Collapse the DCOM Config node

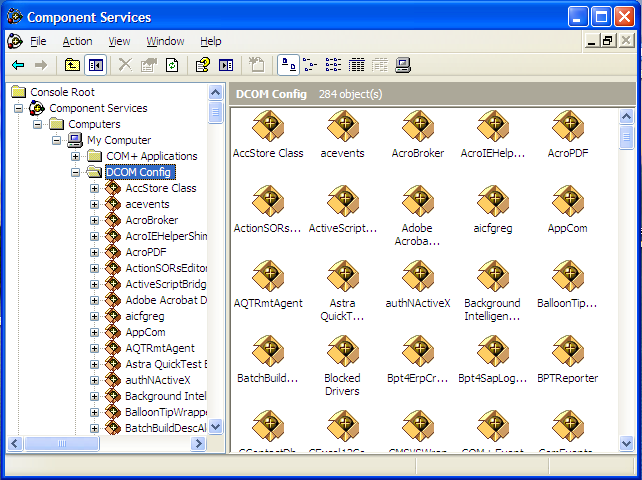[x=75, y=172]
